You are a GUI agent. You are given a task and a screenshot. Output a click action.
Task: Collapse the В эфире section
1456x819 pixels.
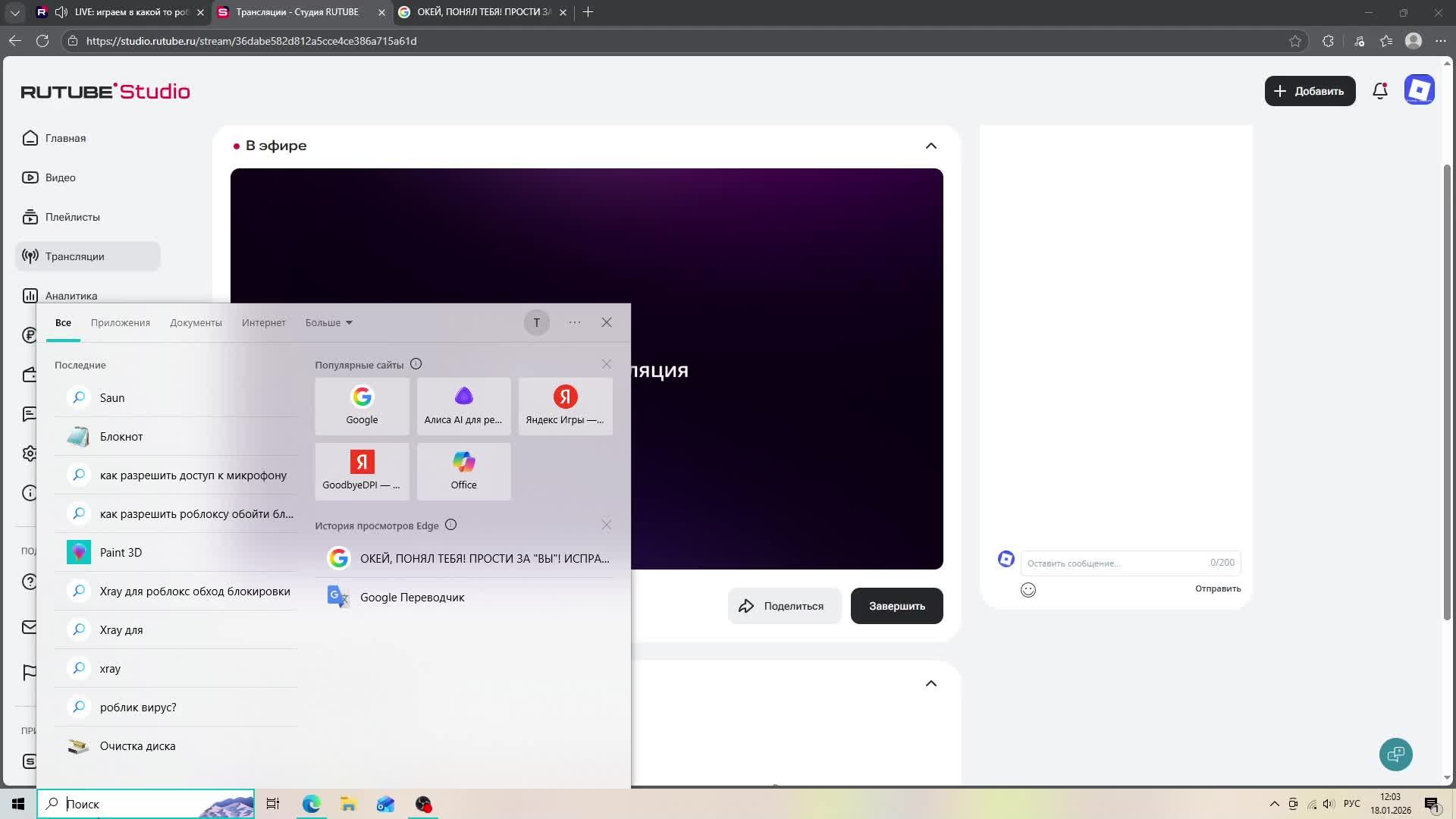(x=931, y=146)
